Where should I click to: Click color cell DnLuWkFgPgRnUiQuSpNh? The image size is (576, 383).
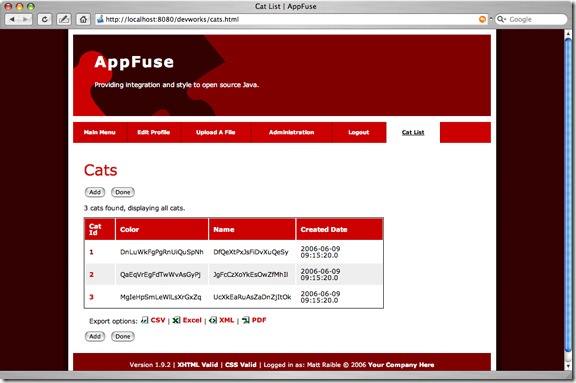click(x=162, y=252)
